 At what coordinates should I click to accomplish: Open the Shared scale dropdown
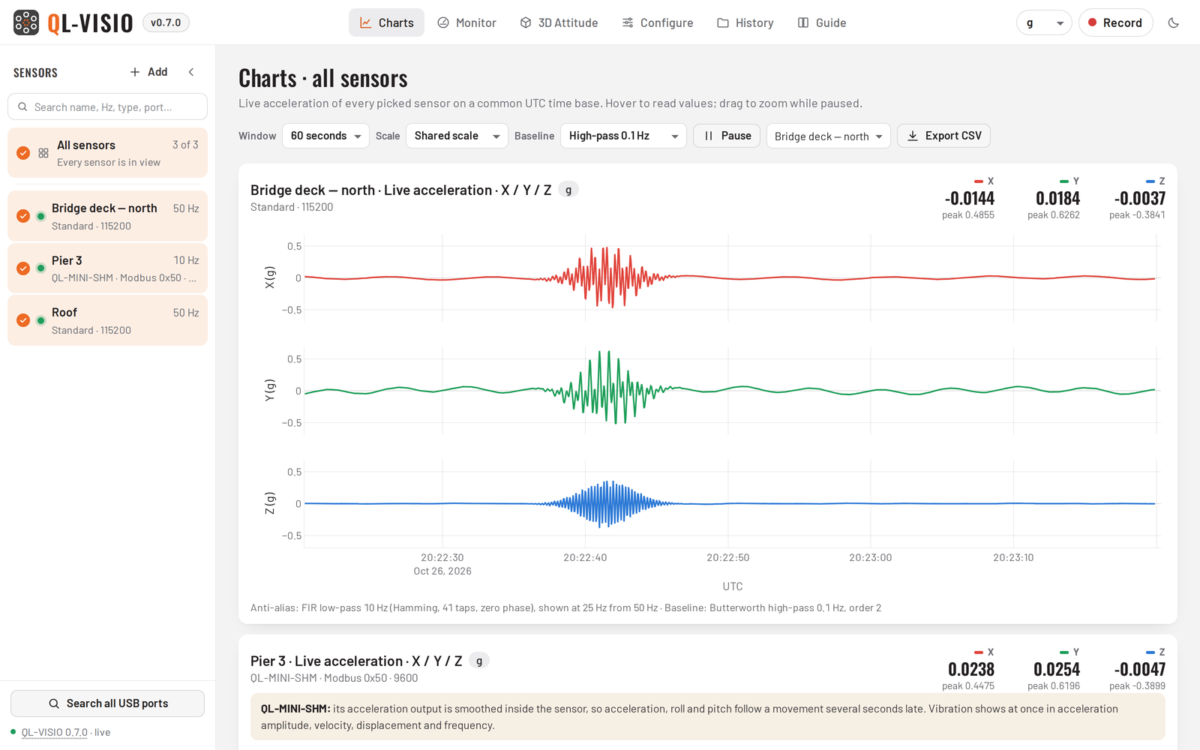pos(457,136)
